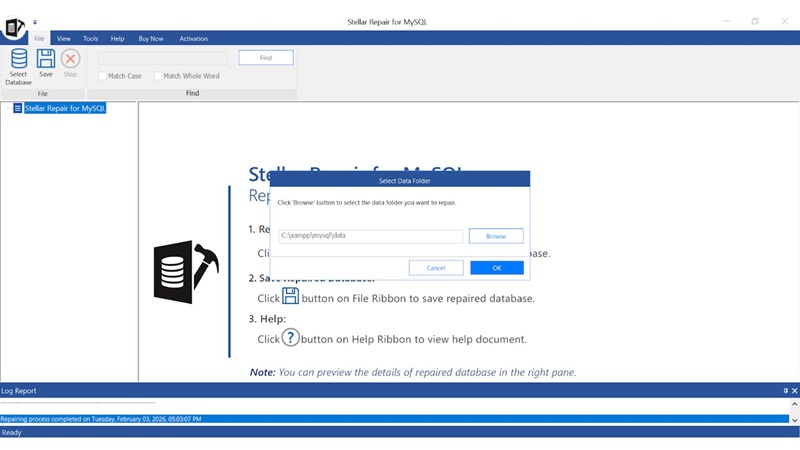
Task: Open the Tools menu
Action: point(90,38)
